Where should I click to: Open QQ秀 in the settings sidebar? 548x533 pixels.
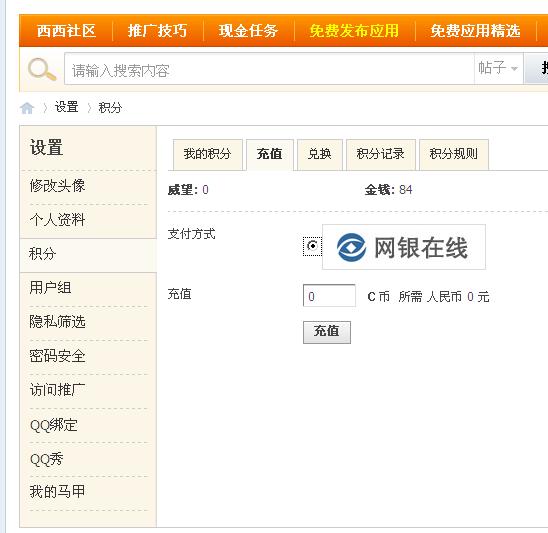pos(46,459)
